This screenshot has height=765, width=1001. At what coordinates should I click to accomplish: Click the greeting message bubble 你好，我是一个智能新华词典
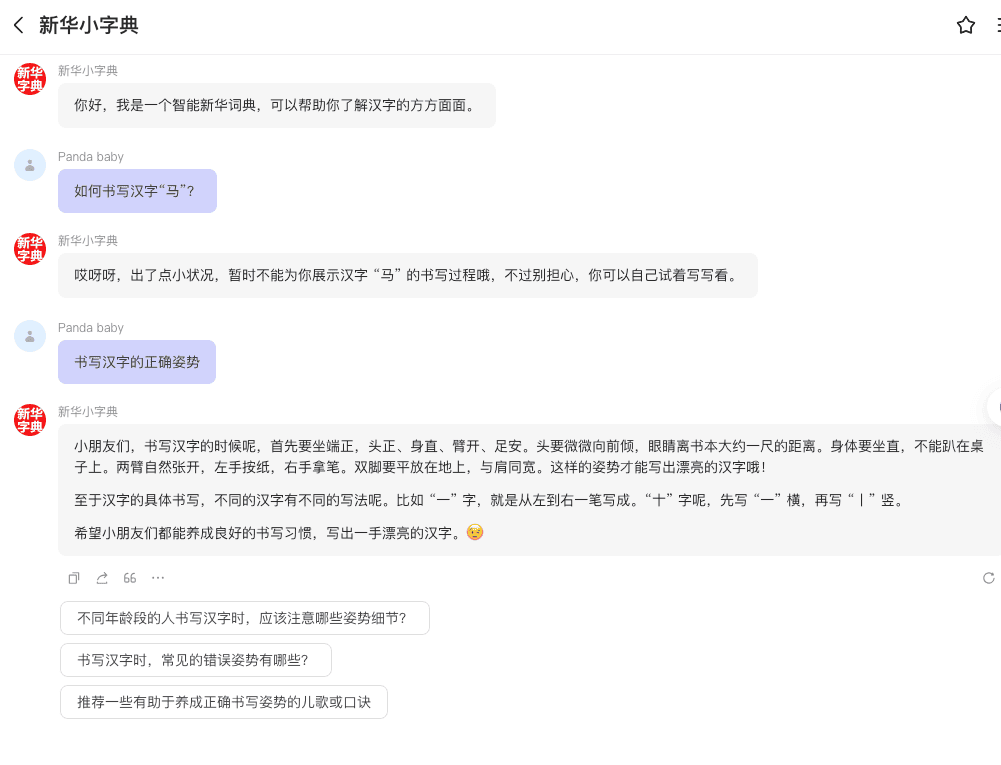pyautogui.click(x=276, y=105)
